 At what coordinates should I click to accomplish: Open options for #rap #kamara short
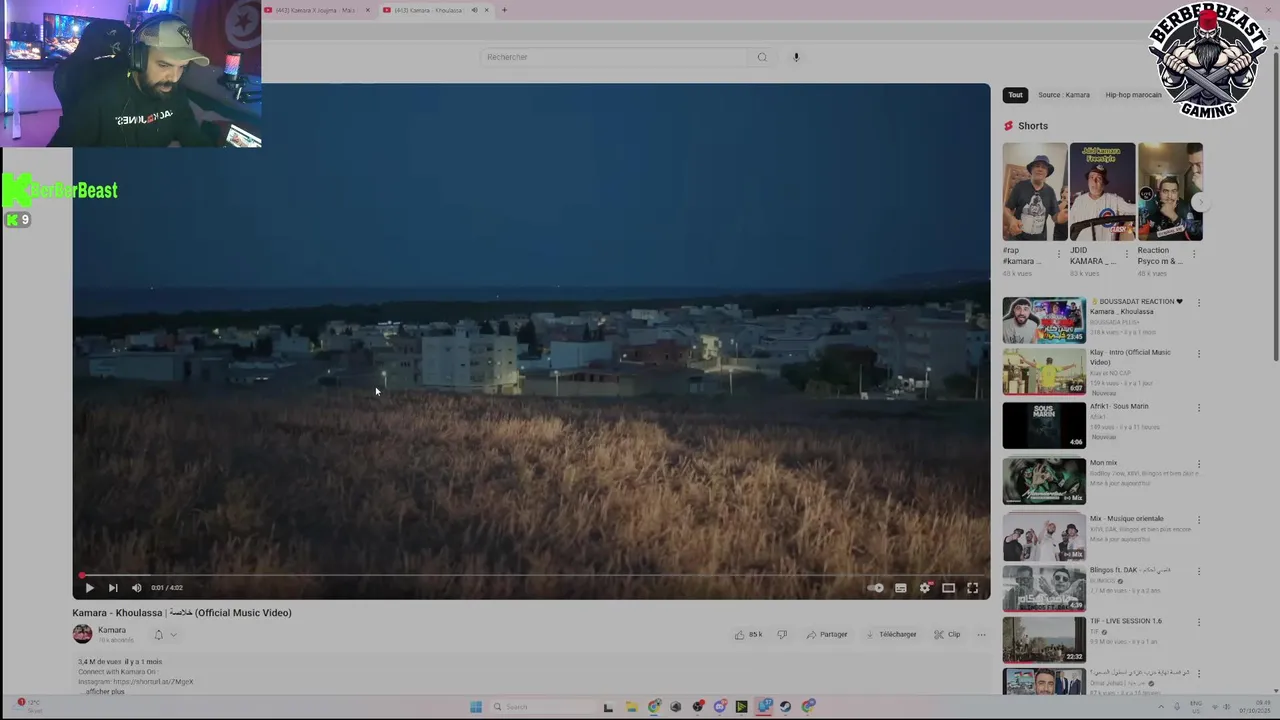1059,254
